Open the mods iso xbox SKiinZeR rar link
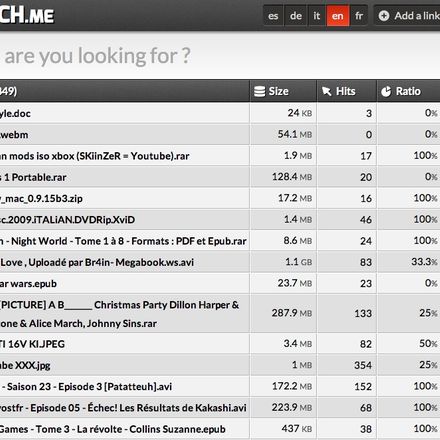440x440 pixels. click(94, 156)
